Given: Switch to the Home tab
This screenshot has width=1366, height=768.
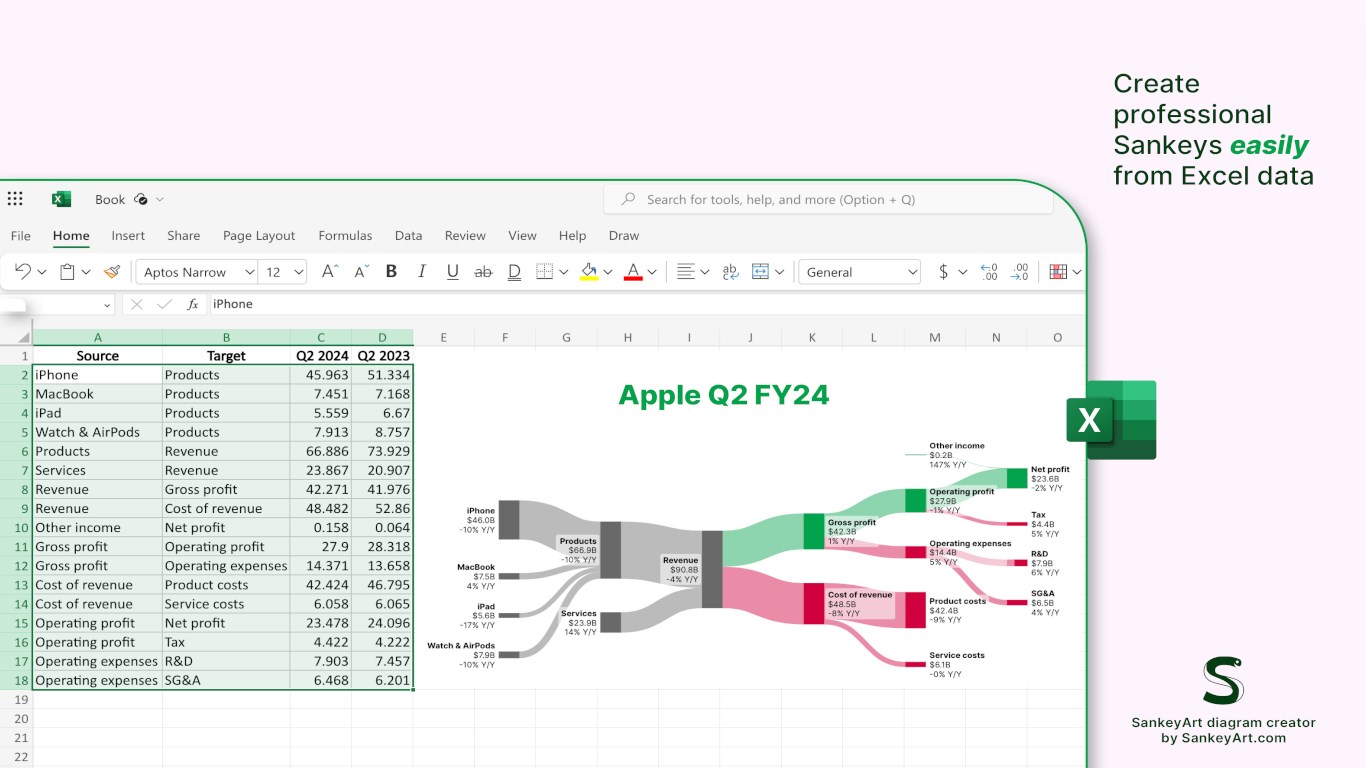Looking at the screenshot, I should tap(71, 236).
